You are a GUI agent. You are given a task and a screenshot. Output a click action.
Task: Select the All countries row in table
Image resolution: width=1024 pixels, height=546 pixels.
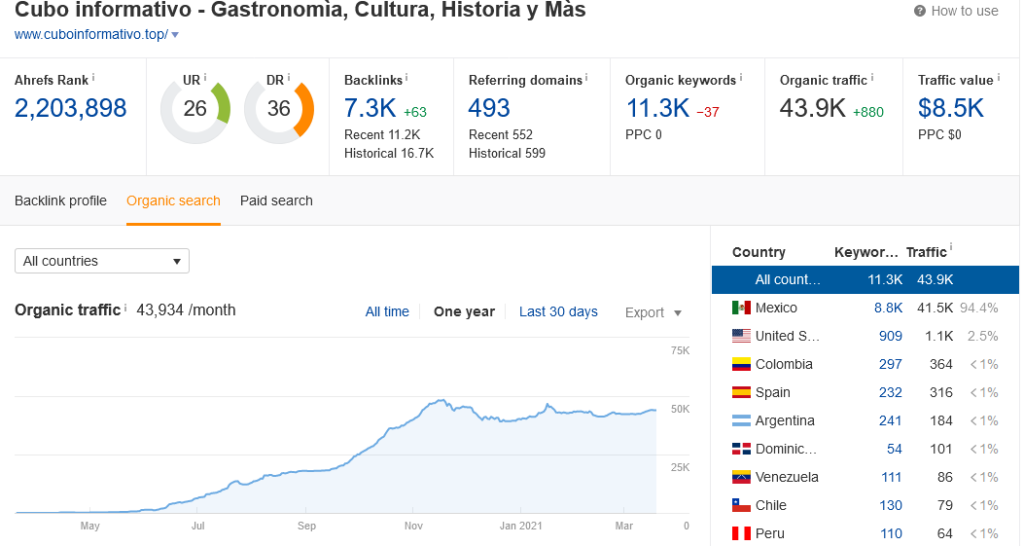click(865, 280)
